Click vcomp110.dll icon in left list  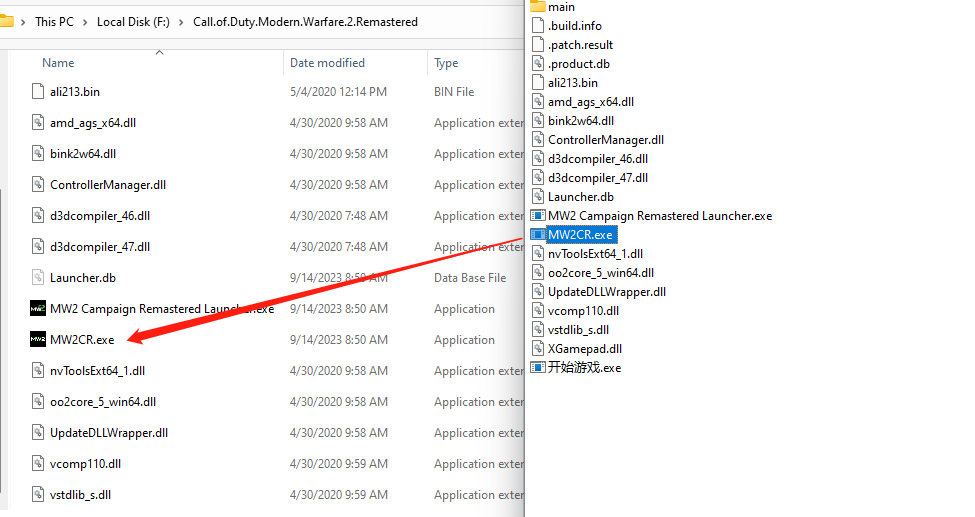pyautogui.click(x=38, y=463)
